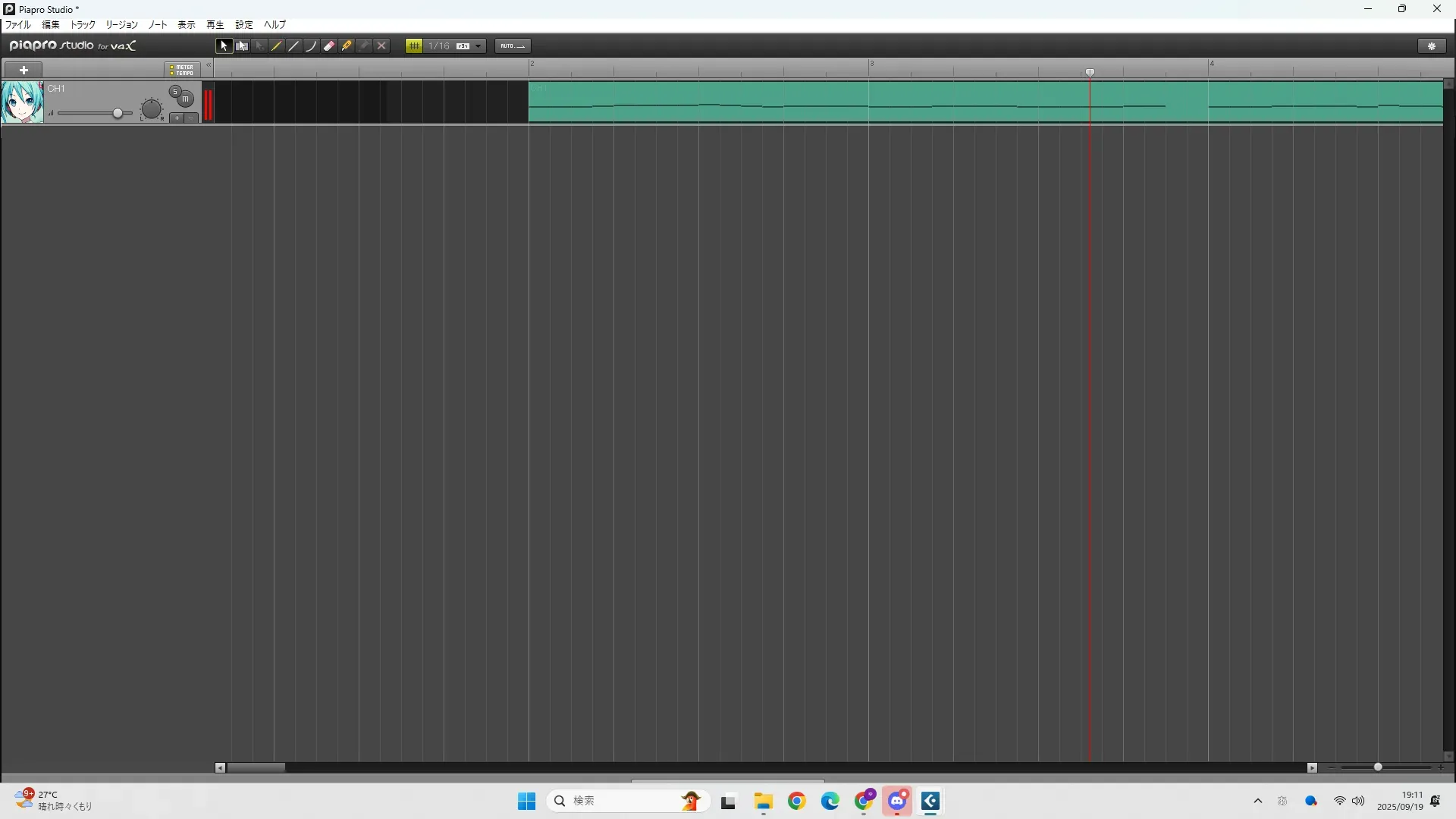The width and height of the screenshot is (1456, 819).
Task: Collapse the track panel with double-chevron
Action: [x=209, y=65]
